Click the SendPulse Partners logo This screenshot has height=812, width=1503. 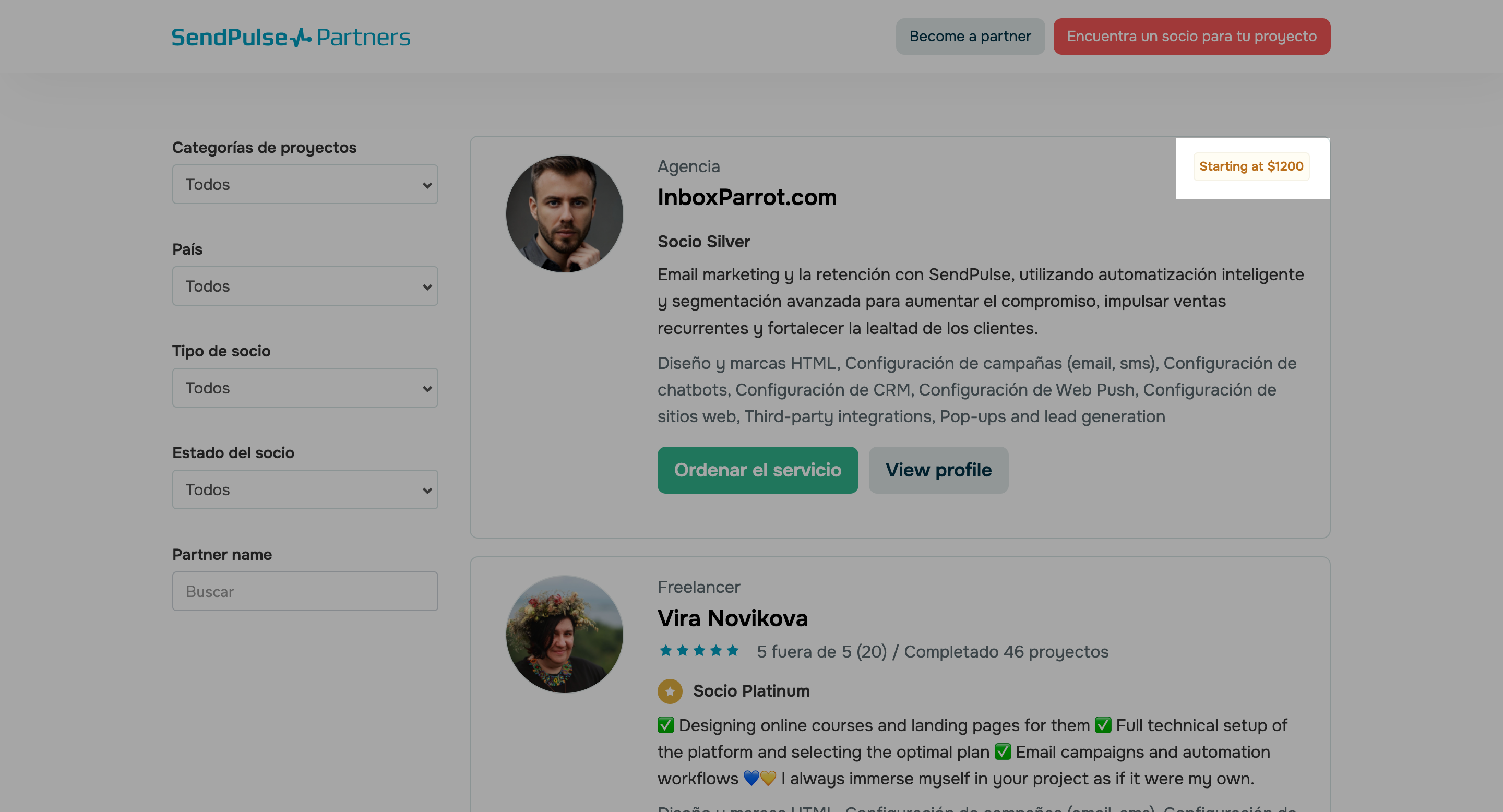pyautogui.click(x=291, y=38)
